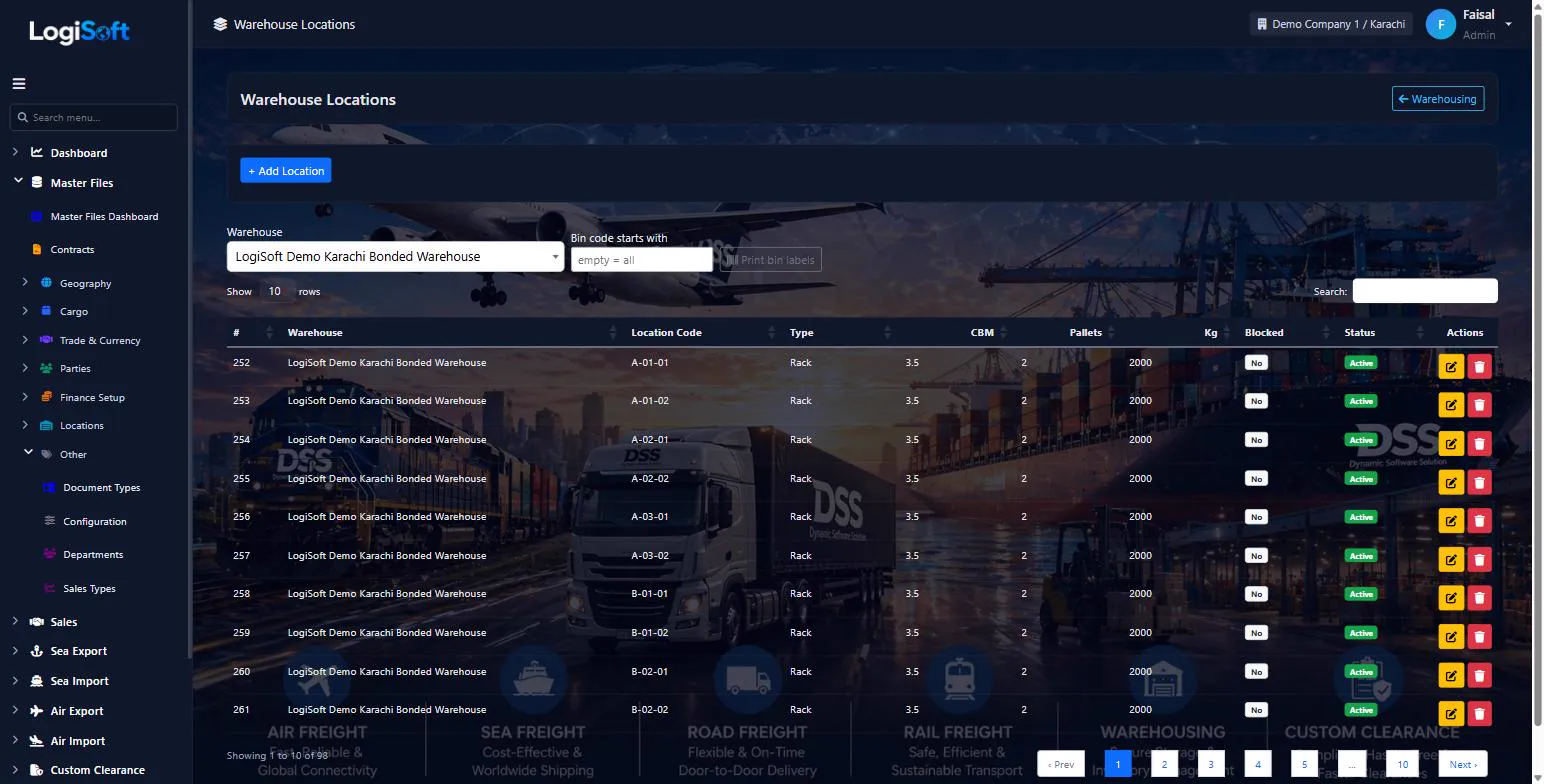1544x784 pixels.
Task: Go to Next page of results
Action: (1462, 764)
